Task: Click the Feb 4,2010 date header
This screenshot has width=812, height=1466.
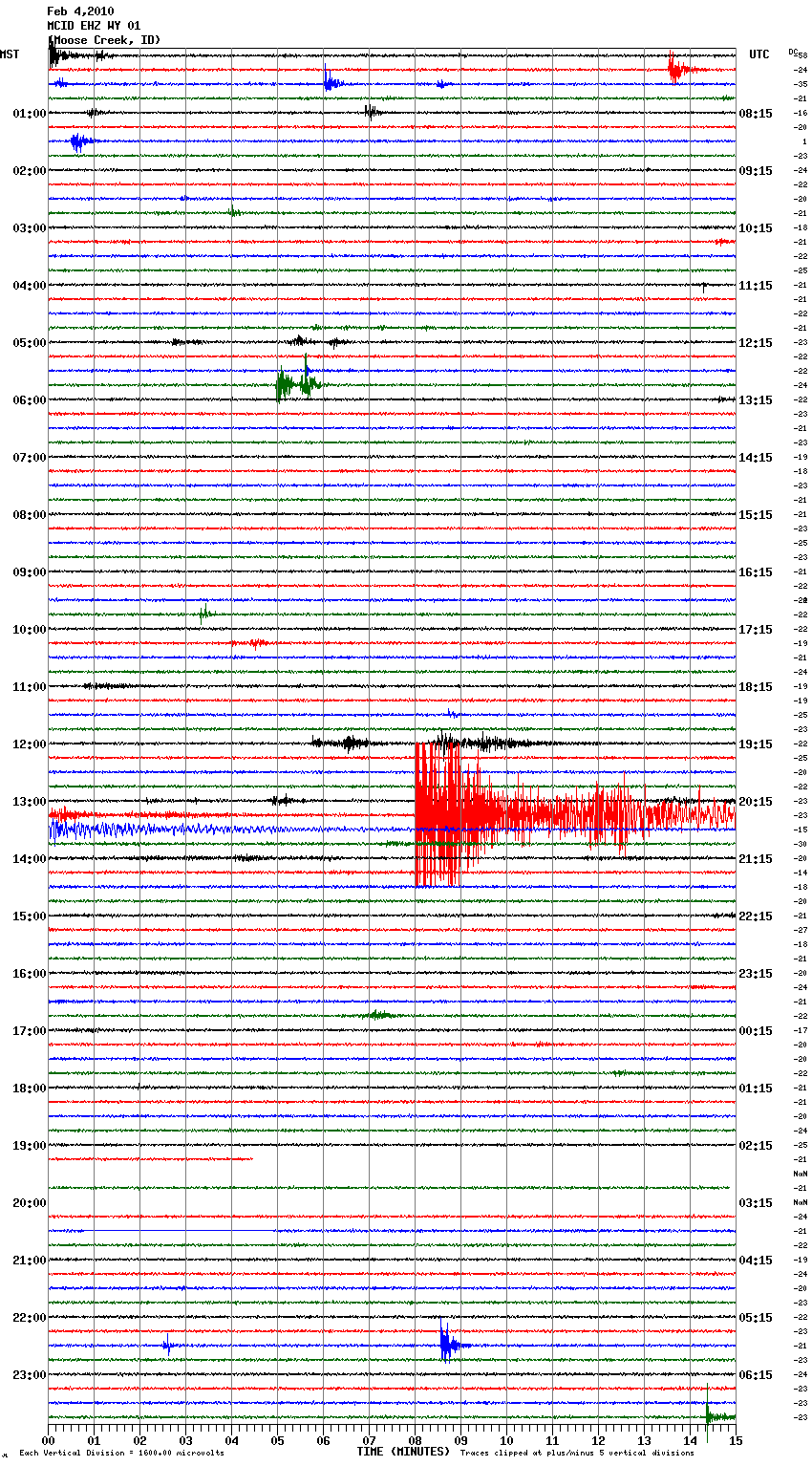Action: [x=80, y=11]
